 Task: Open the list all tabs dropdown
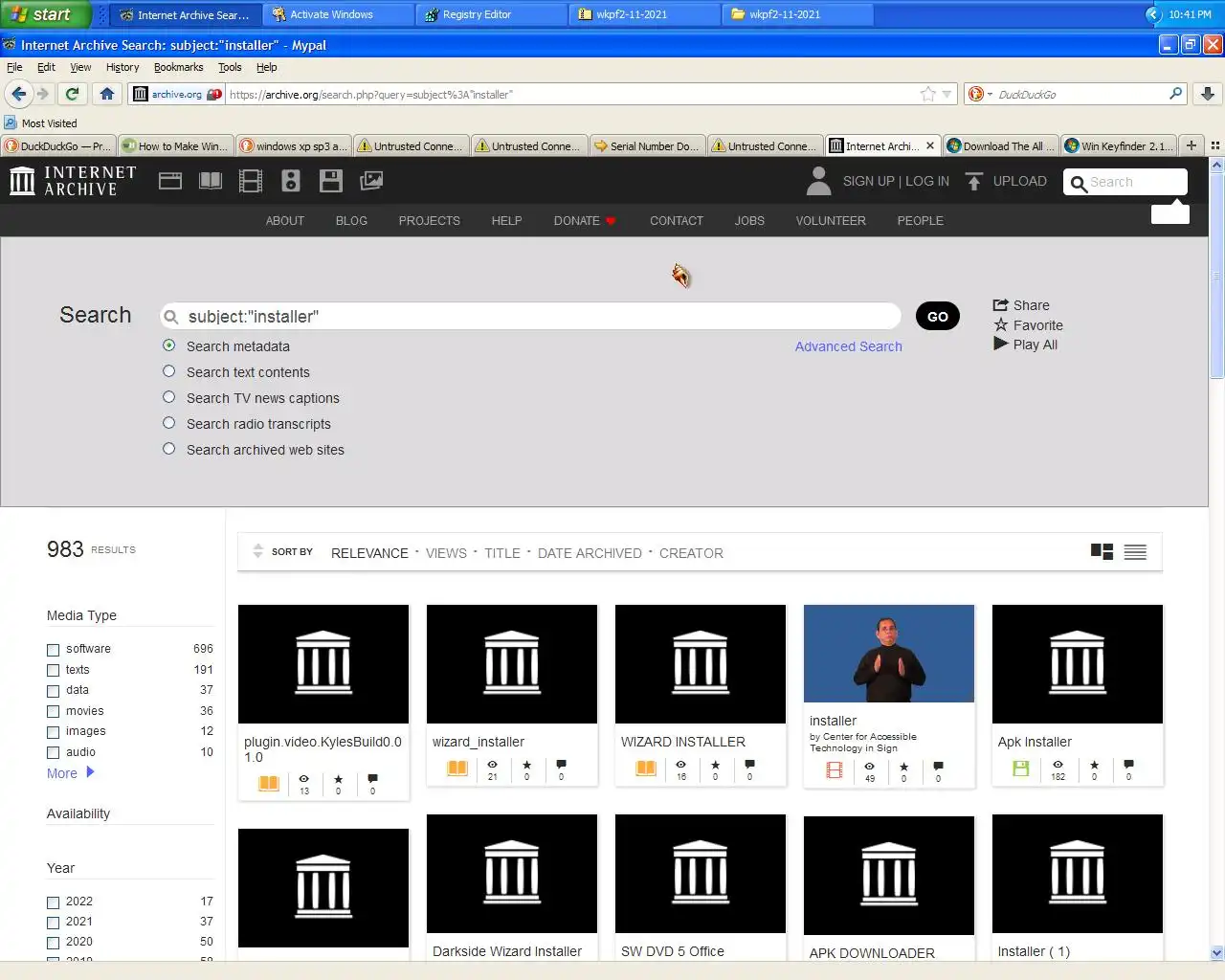pyautogui.click(x=1214, y=145)
